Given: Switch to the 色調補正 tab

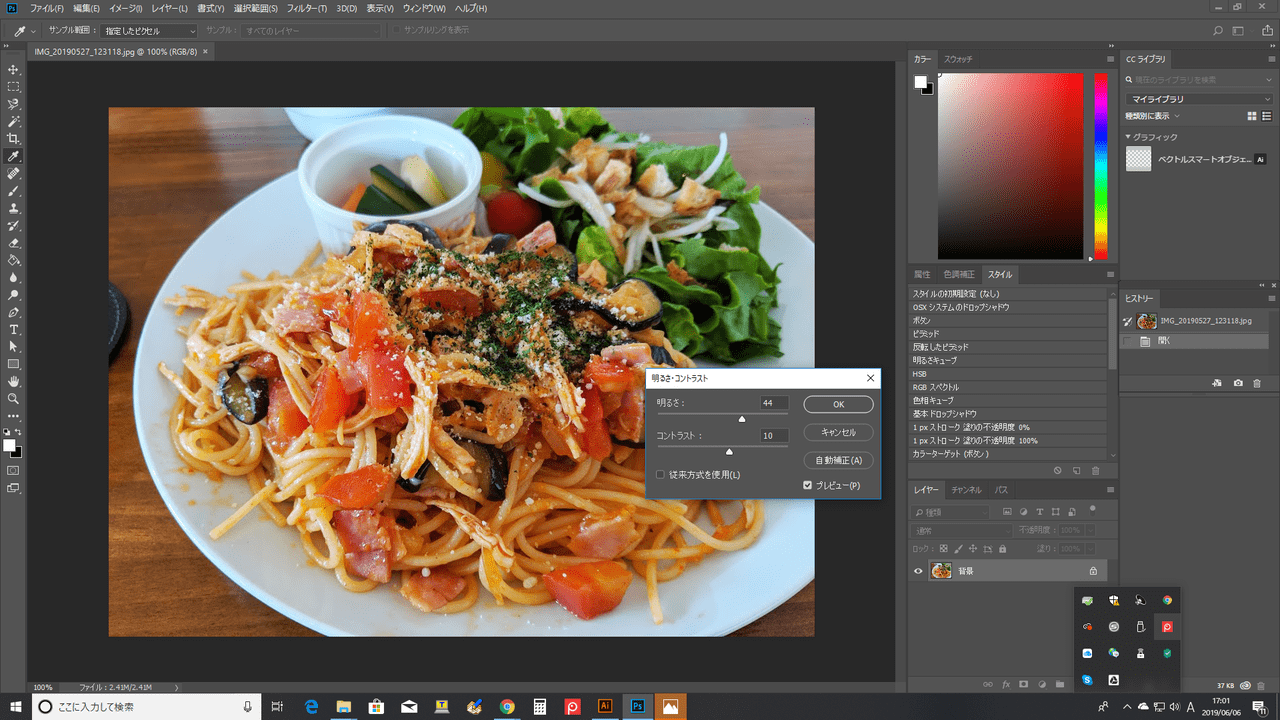Looking at the screenshot, I should coord(961,274).
